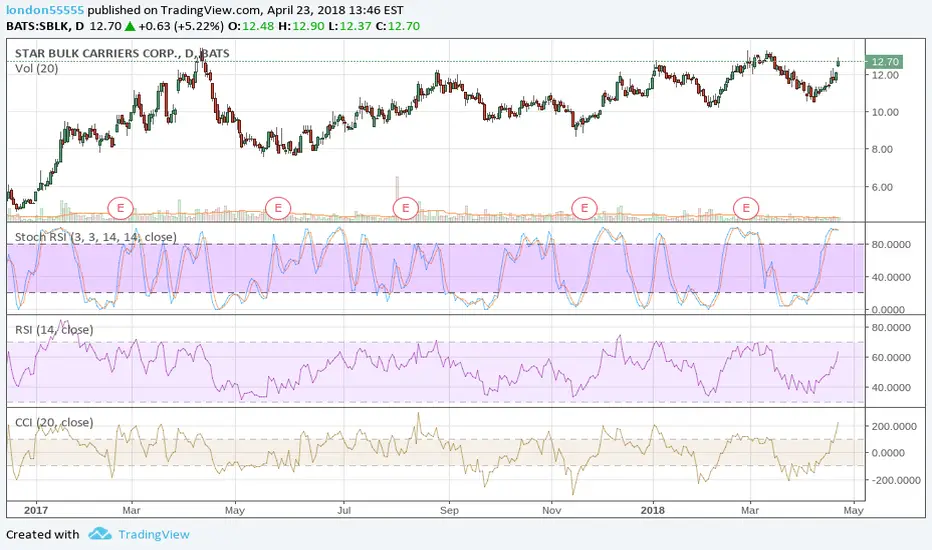Click the Sep label on time axis
932x550 pixels.
[x=449, y=510]
